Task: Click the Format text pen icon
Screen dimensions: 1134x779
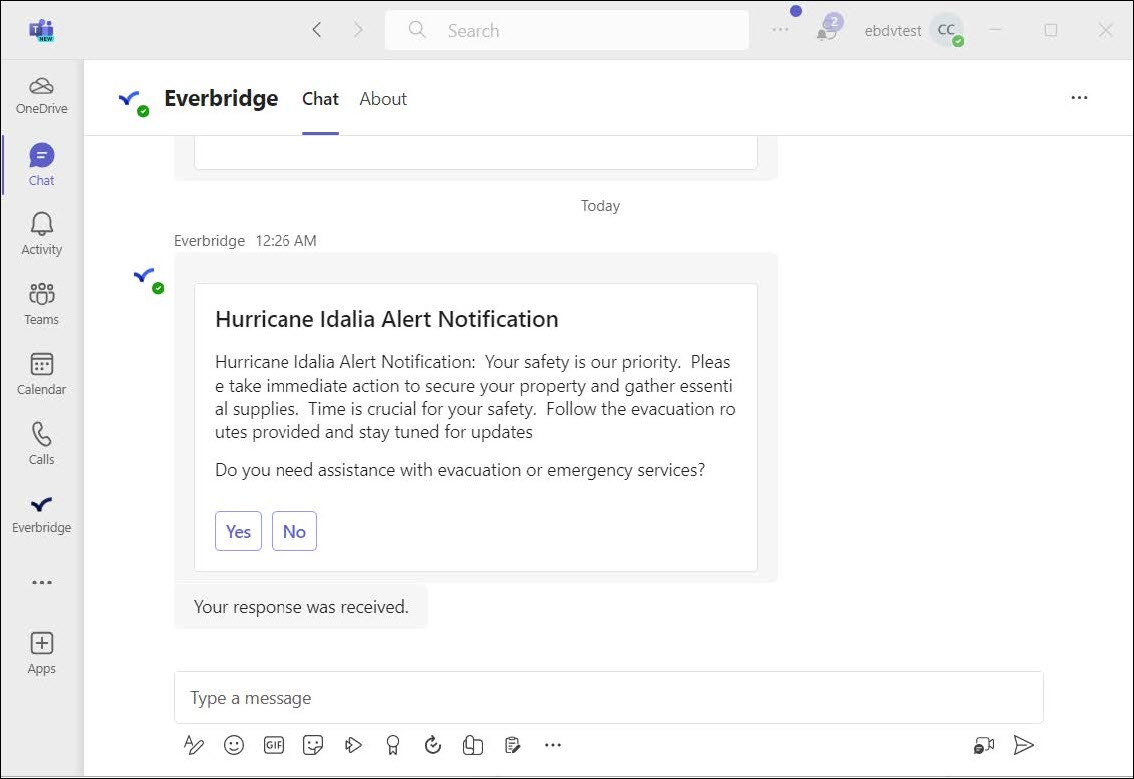Action: (194, 745)
